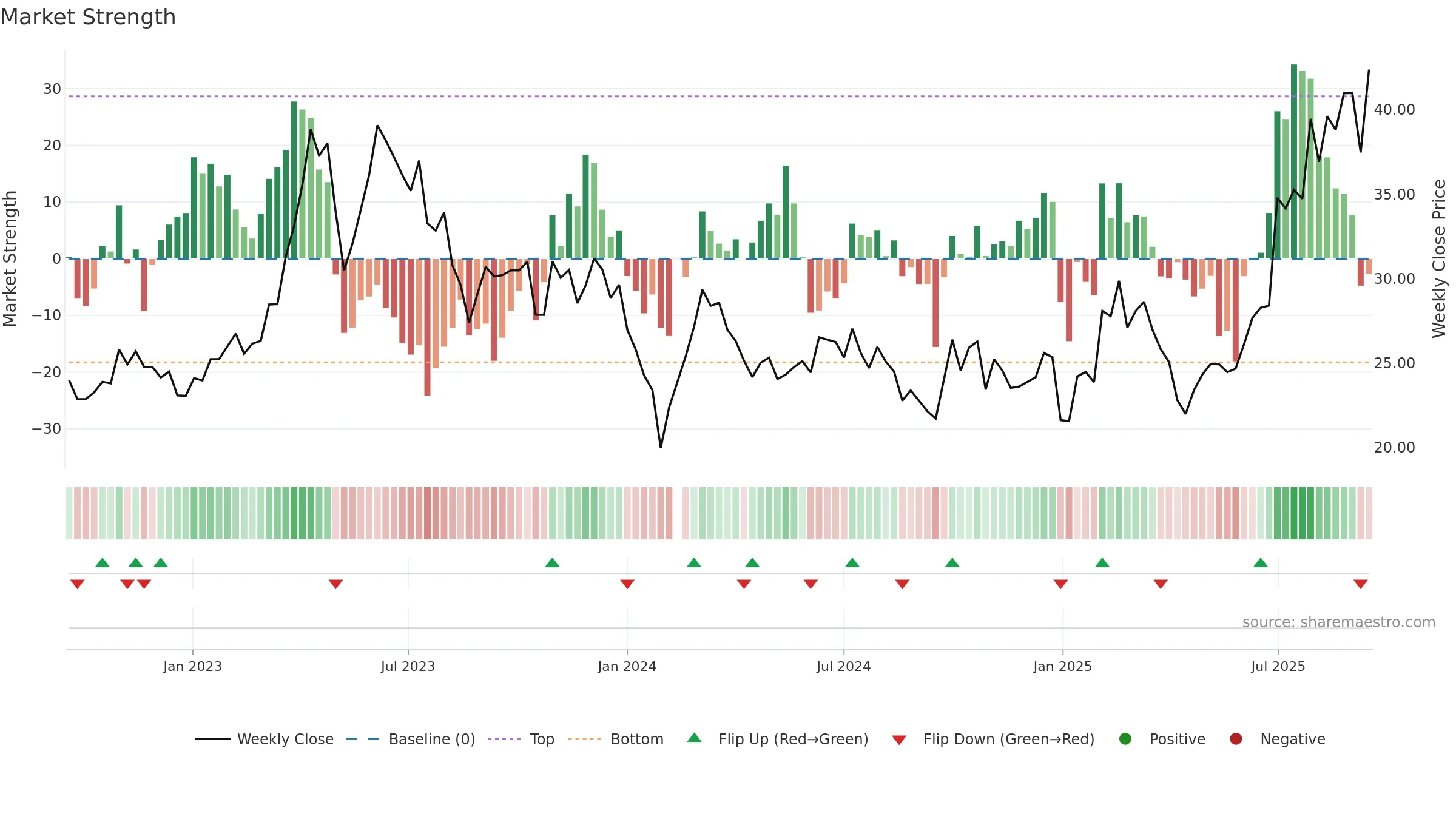The width and height of the screenshot is (1456, 819).
Task: Click the 20.00 price axis value
Action: 1394,447
